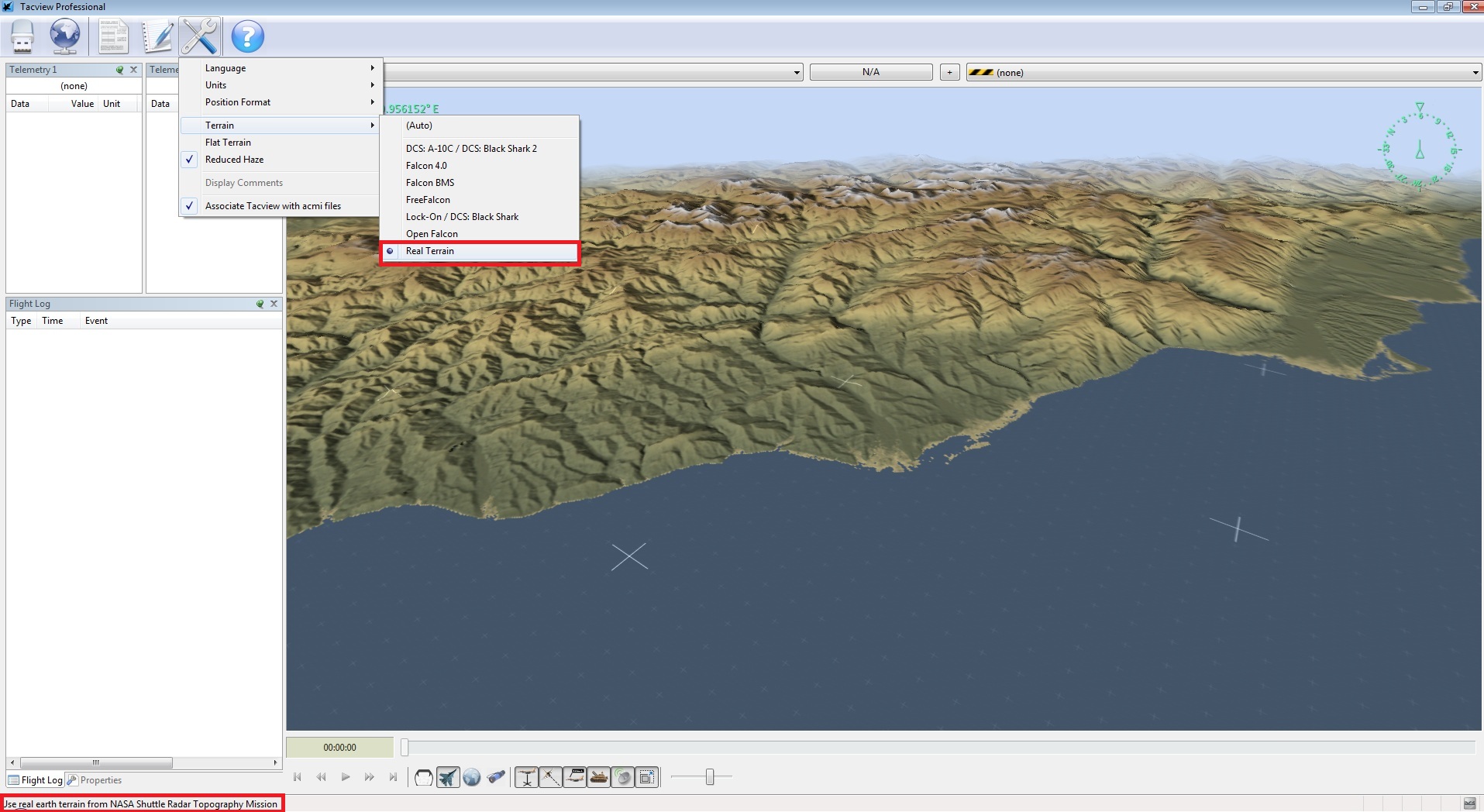Toggle the tank ground objects icon
1484x812 pixels.
(599, 777)
